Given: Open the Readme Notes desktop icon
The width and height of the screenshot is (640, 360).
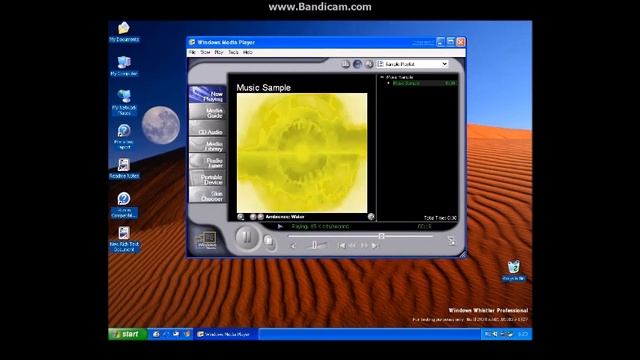Looking at the screenshot, I should coord(124,169).
